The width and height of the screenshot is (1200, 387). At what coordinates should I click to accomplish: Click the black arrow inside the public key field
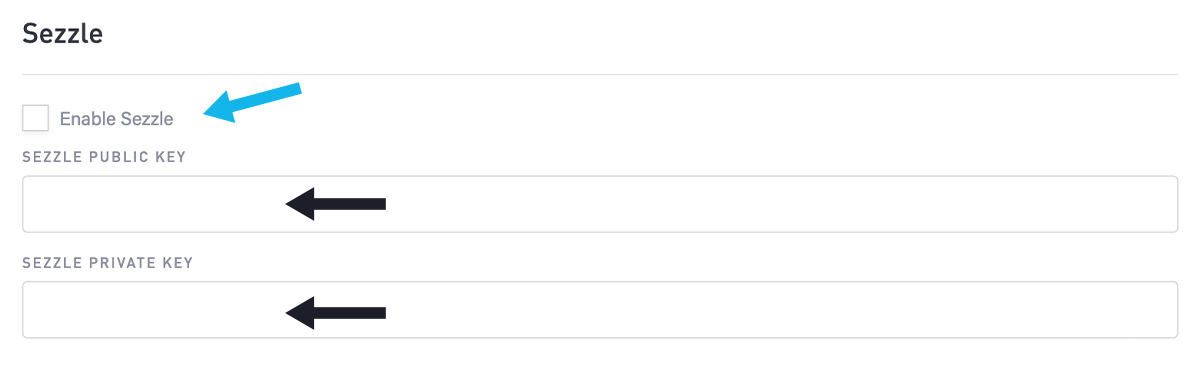[336, 204]
